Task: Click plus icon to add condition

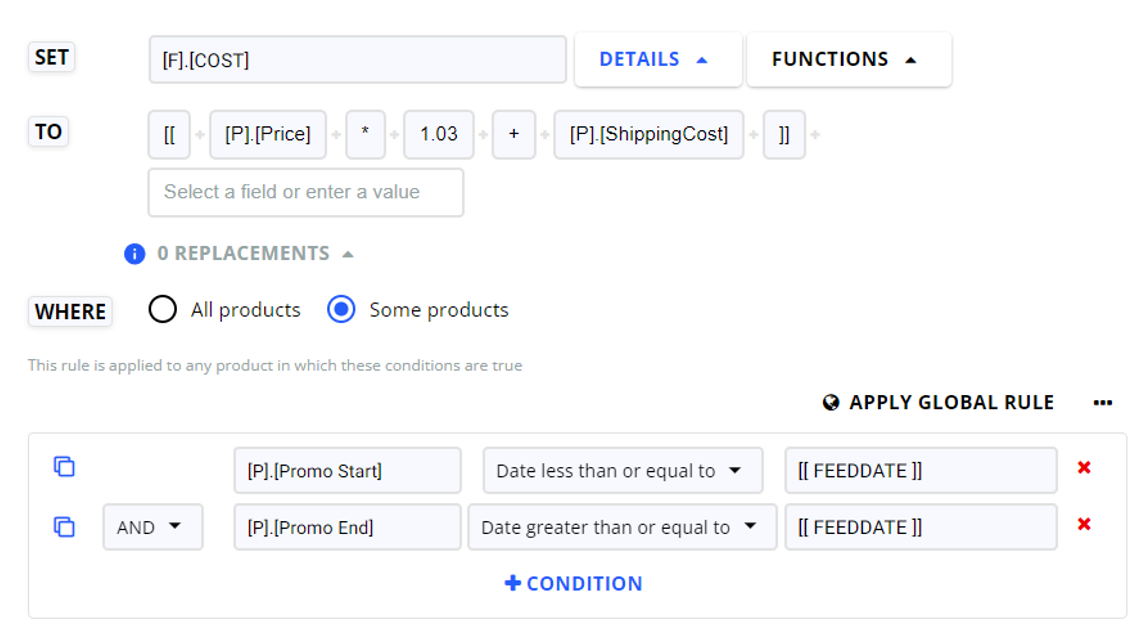Action: click(x=512, y=583)
